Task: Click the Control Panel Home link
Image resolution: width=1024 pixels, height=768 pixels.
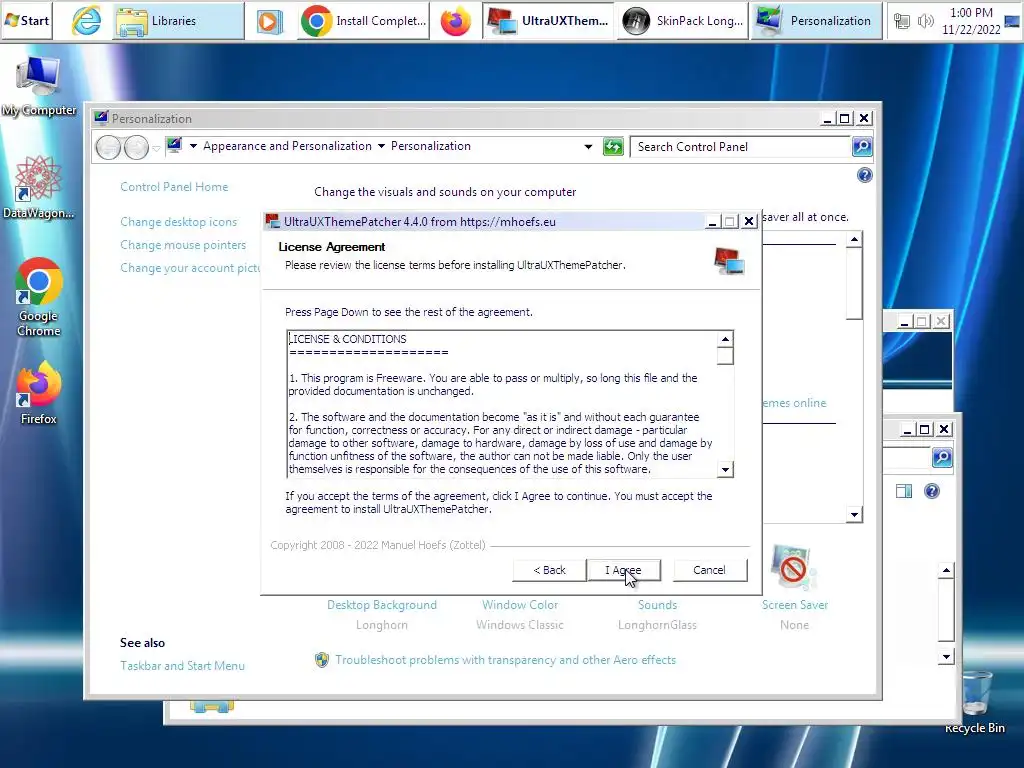Action: point(174,187)
